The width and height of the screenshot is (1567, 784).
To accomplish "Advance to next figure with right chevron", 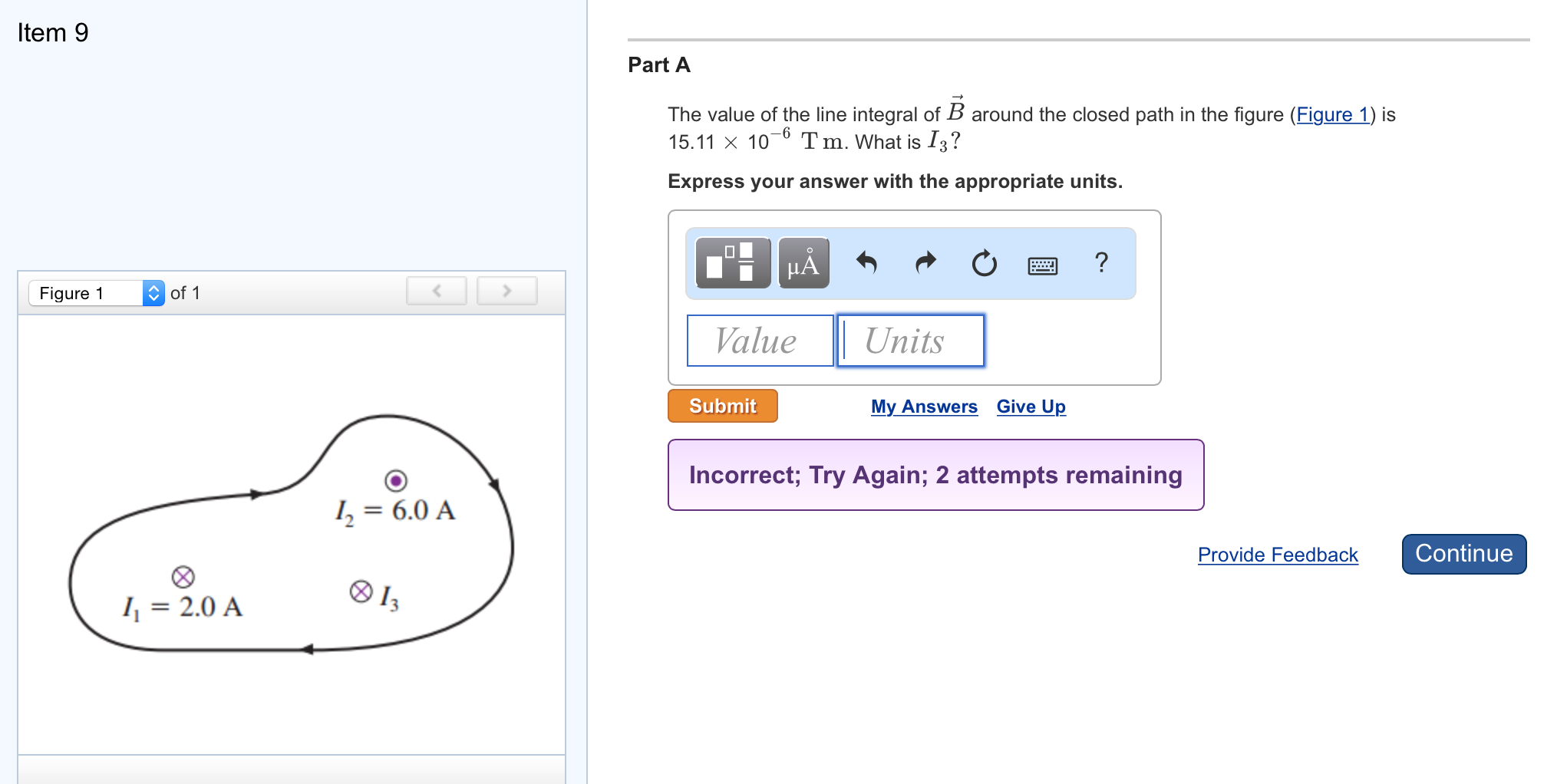I will (x=506, y=291).
